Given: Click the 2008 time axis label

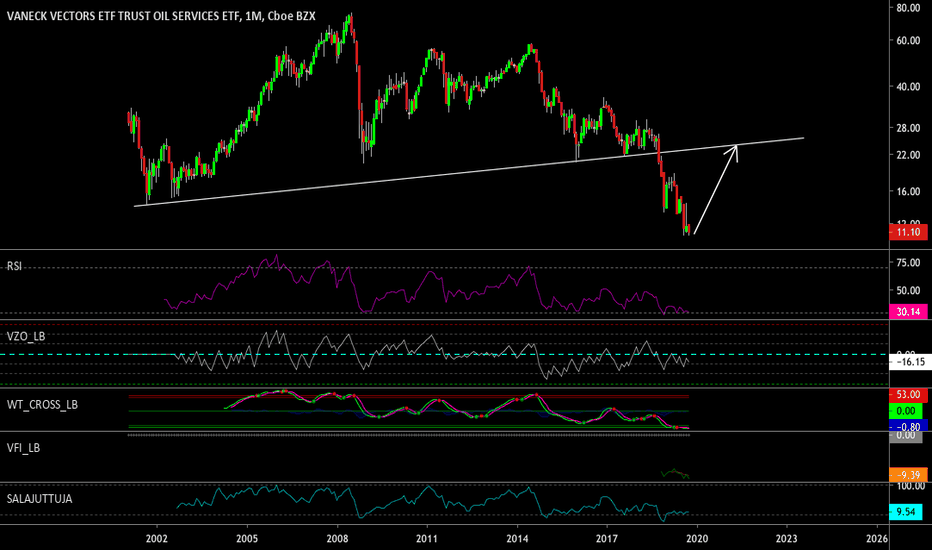Looking at the screenshot, I should pyautogui.click(x=337, y=539).
